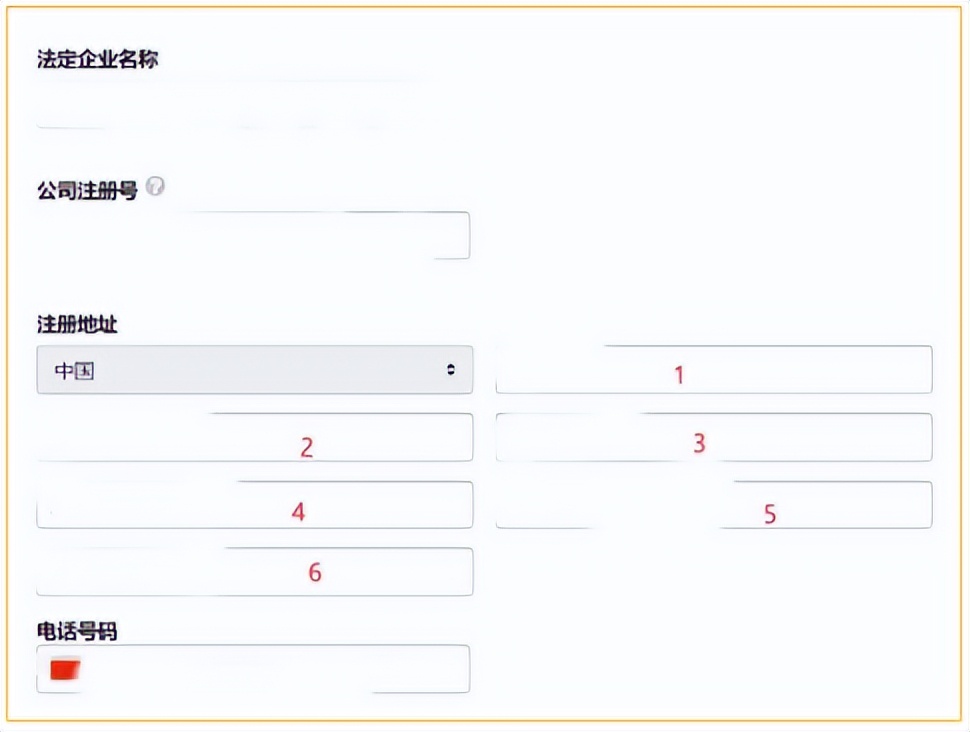Open the country selector showing 中国
970x732 pixels.
click(x=255, y=370)
